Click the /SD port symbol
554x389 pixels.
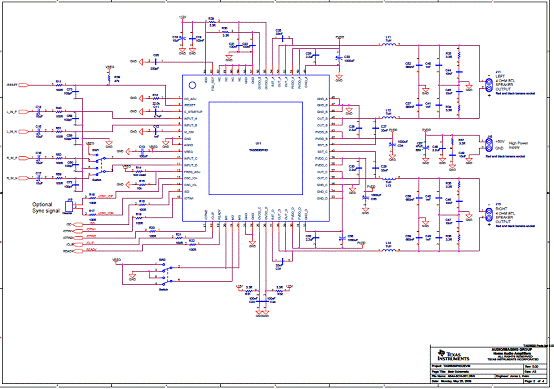tap(78, 224)
